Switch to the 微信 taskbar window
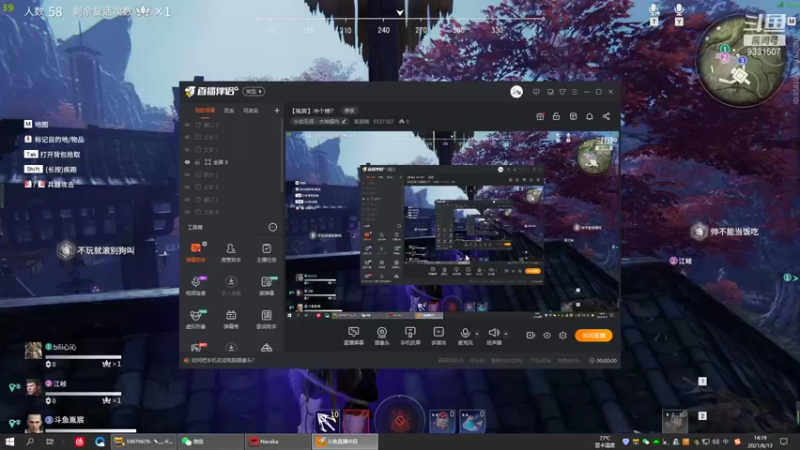 pyautogui.click(x=210, y=441)
